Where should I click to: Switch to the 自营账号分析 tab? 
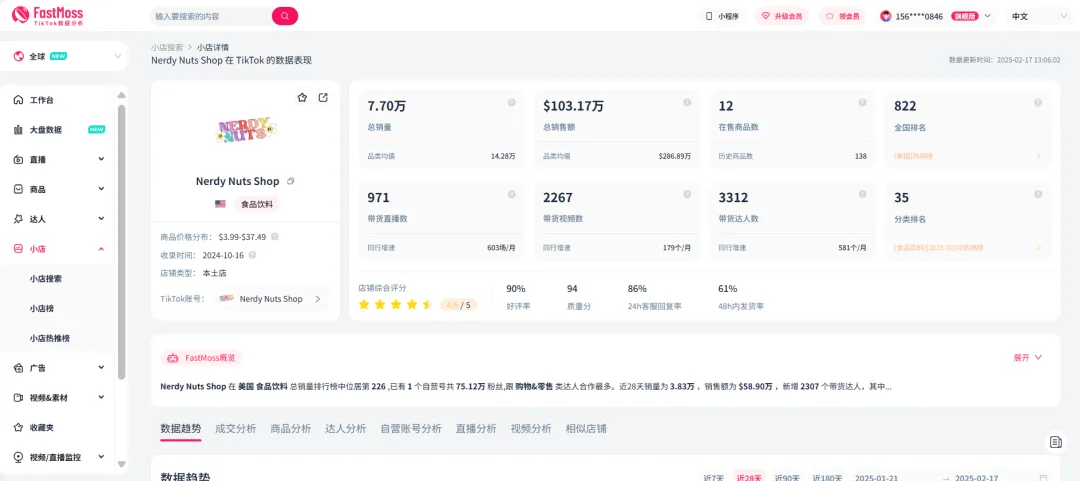click(411, 429)
